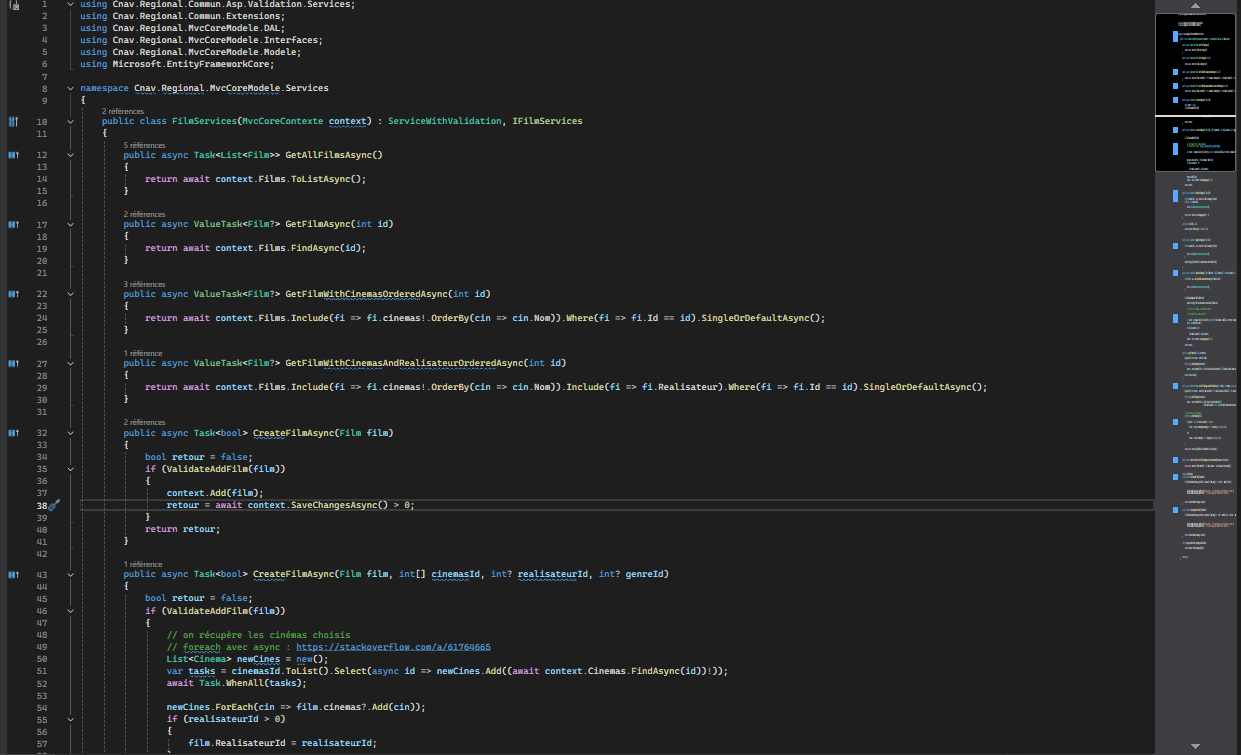Click the inheritance icon on line 32
The height and width of the screenshot is (755, 1241).
click(x=13, y=433)
